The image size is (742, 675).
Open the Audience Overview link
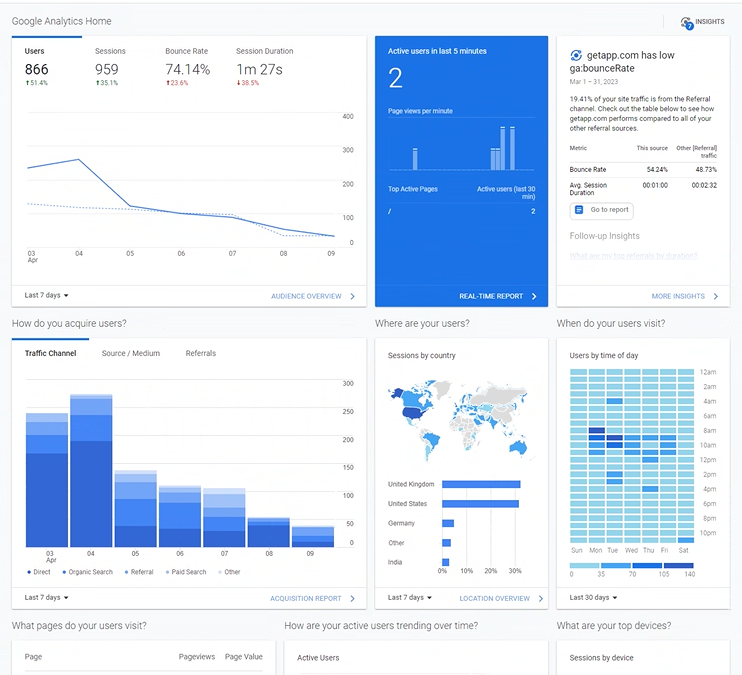[306, 296]
